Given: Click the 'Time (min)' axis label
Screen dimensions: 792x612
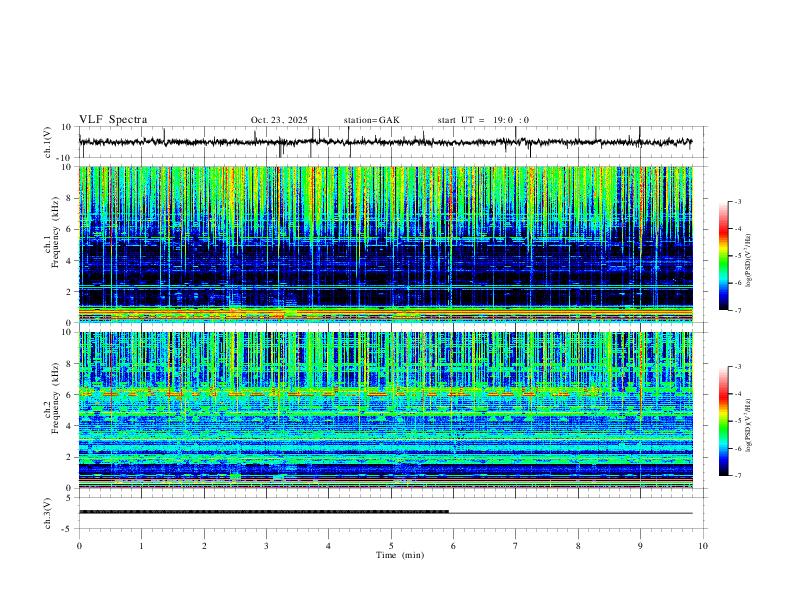Looking at the screenshot, I should pyautogui.click(x=400, y=555).
